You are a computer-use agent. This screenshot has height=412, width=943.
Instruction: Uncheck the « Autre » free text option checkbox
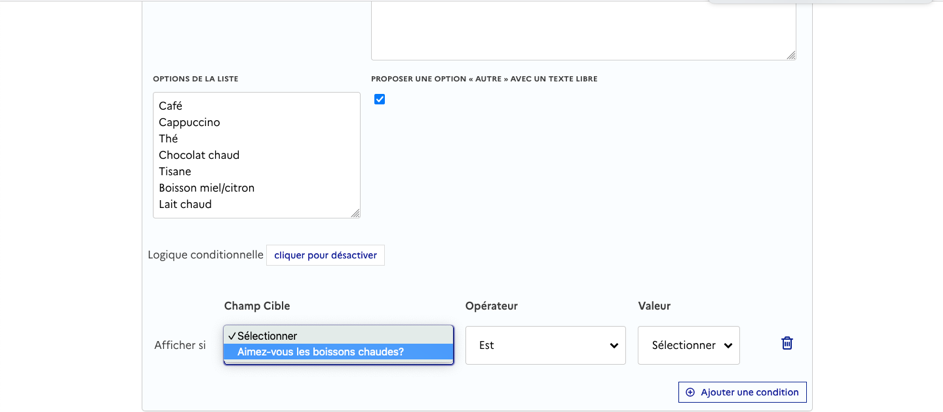tap(380, 99)
